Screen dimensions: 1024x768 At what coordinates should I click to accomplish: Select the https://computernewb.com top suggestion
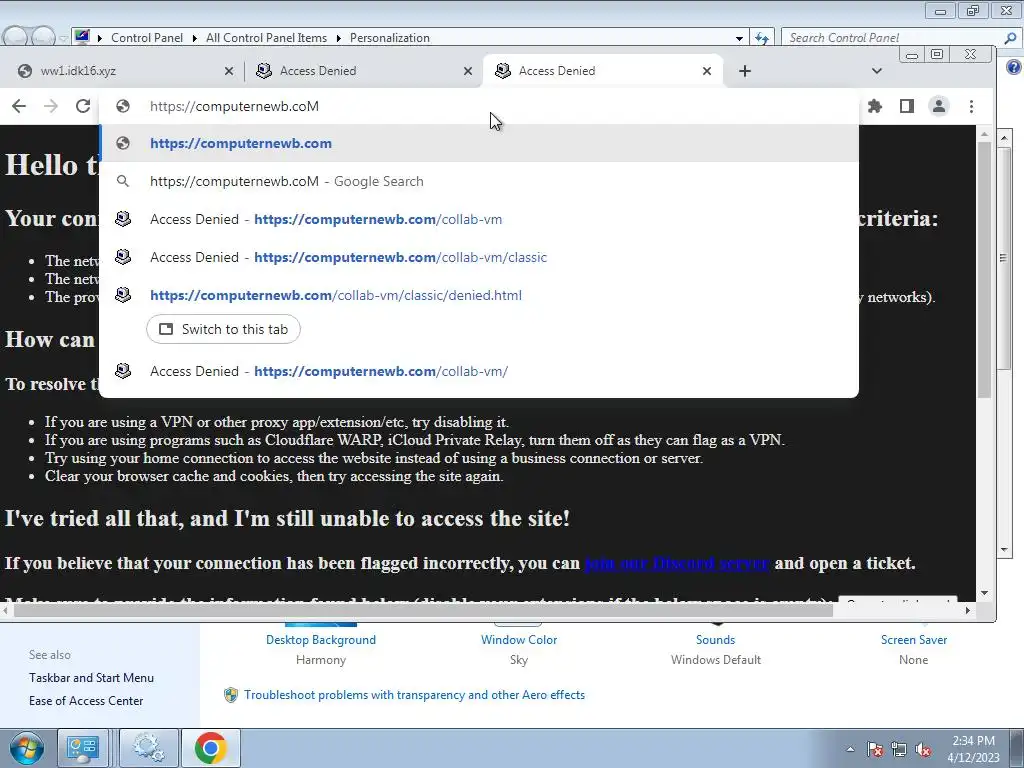(479, 143)
